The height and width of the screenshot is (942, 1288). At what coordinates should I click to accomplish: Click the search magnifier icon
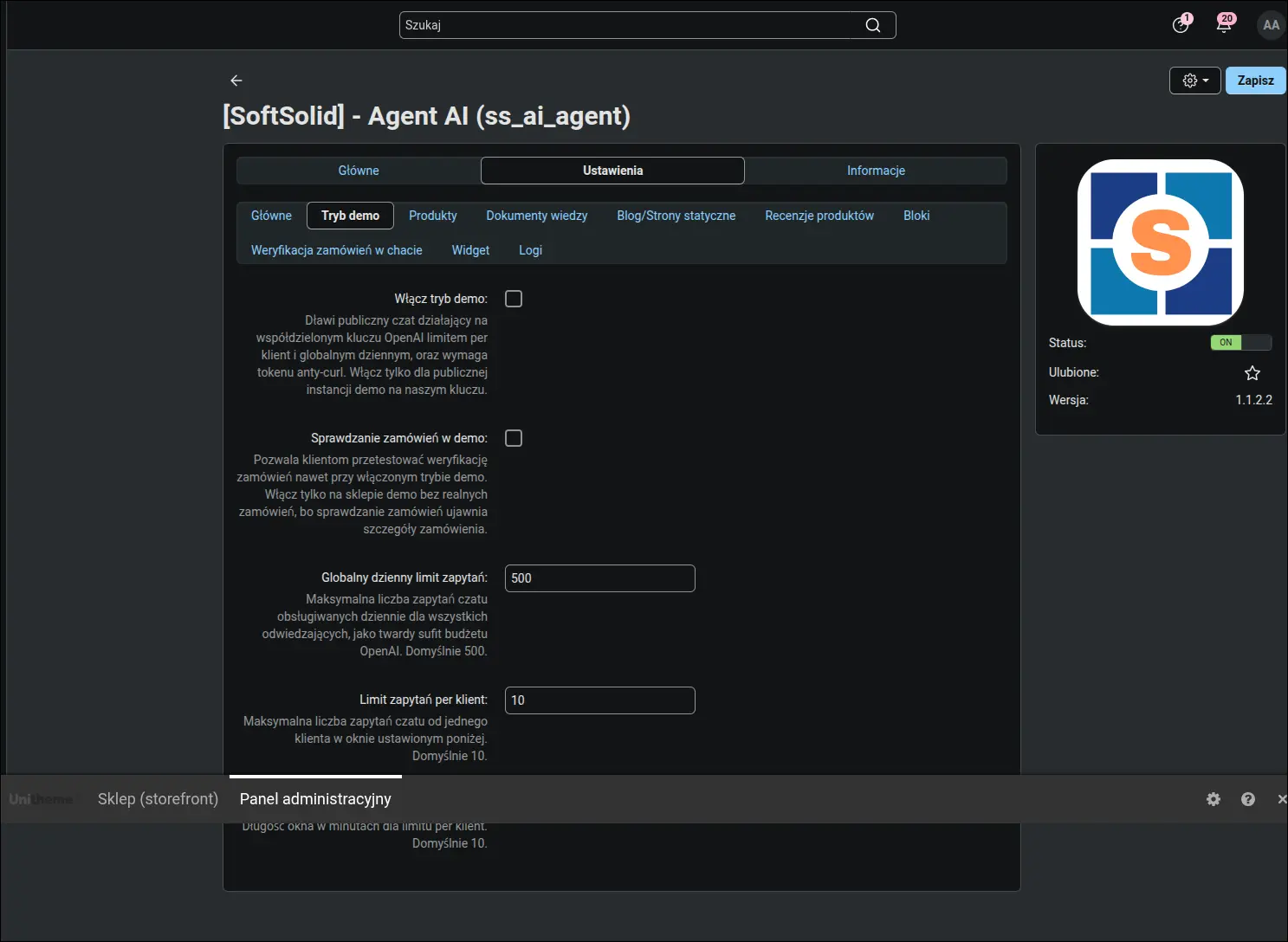click(873, 25)
